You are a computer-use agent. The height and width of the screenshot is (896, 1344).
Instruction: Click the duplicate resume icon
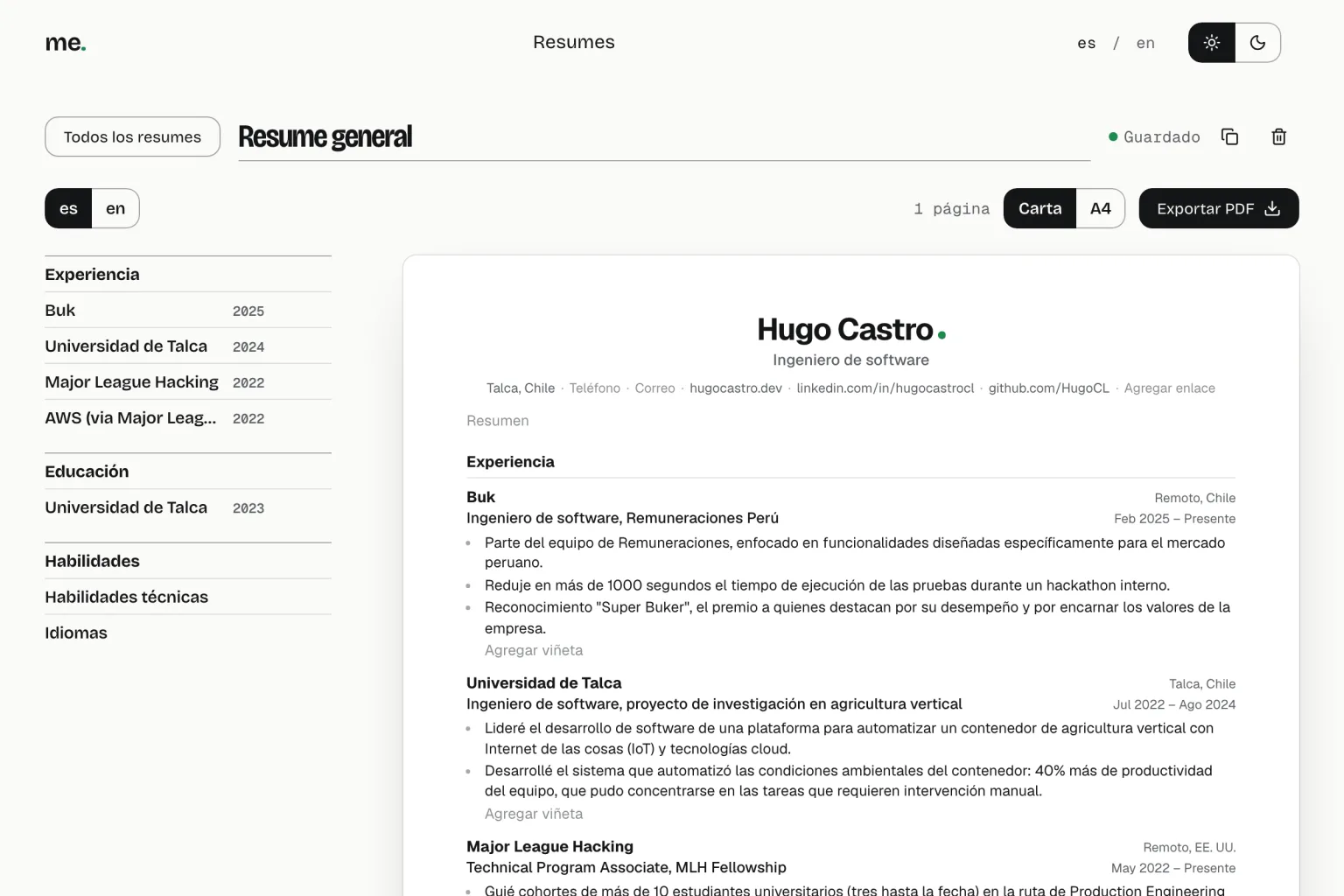coord(1229,136)
